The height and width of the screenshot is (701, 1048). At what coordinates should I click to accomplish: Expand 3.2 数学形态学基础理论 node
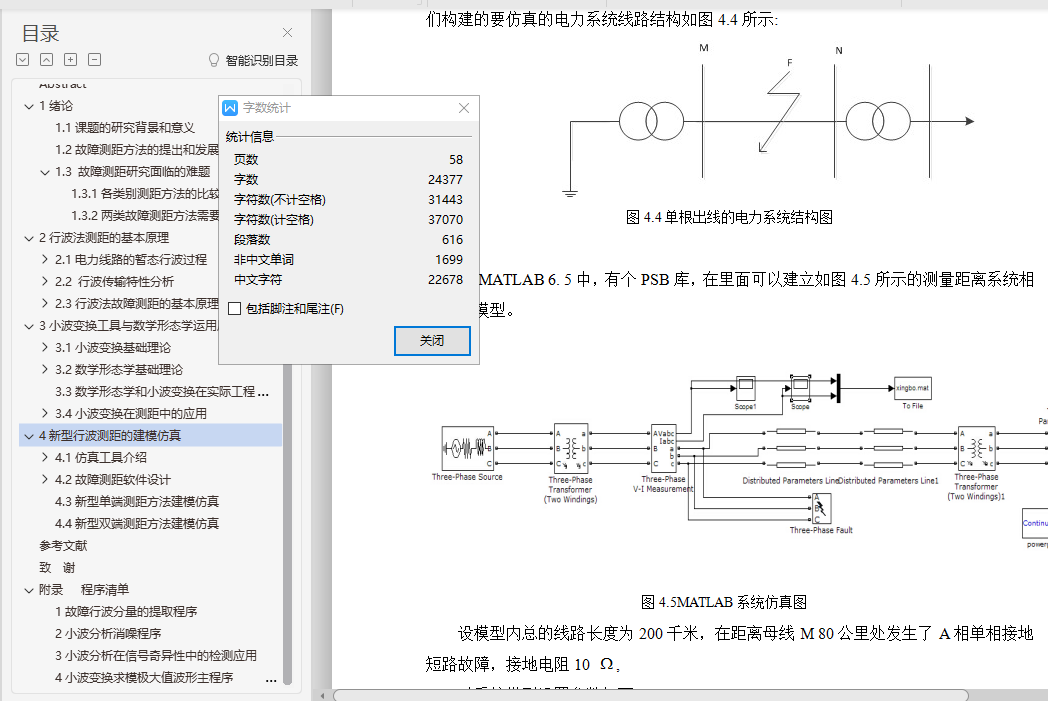(x=45, y=370)
